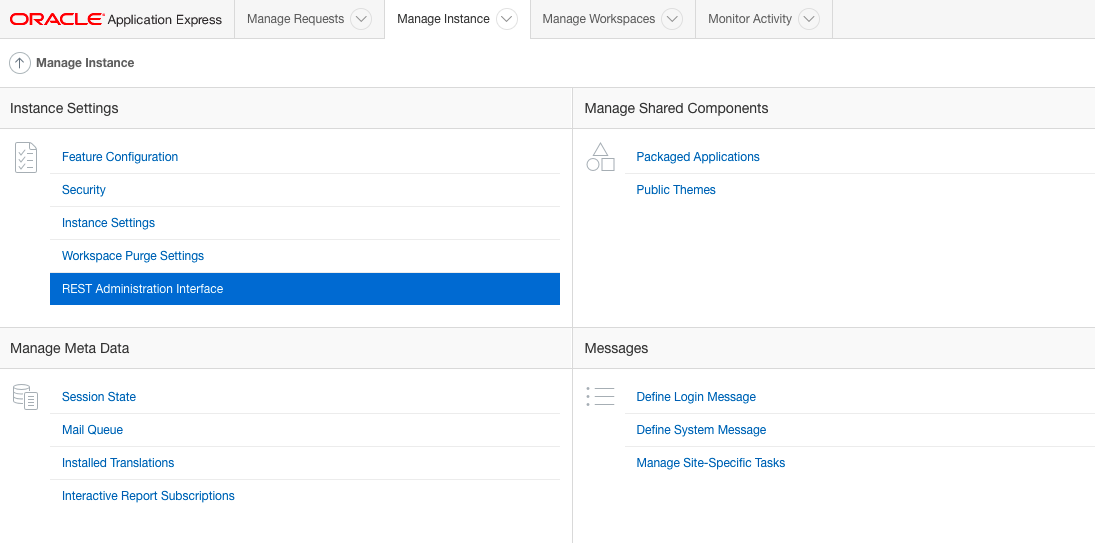Click the Instance Settings checklist icon
The width and height of the screenshot is (1095, 543).
point(26,157)
